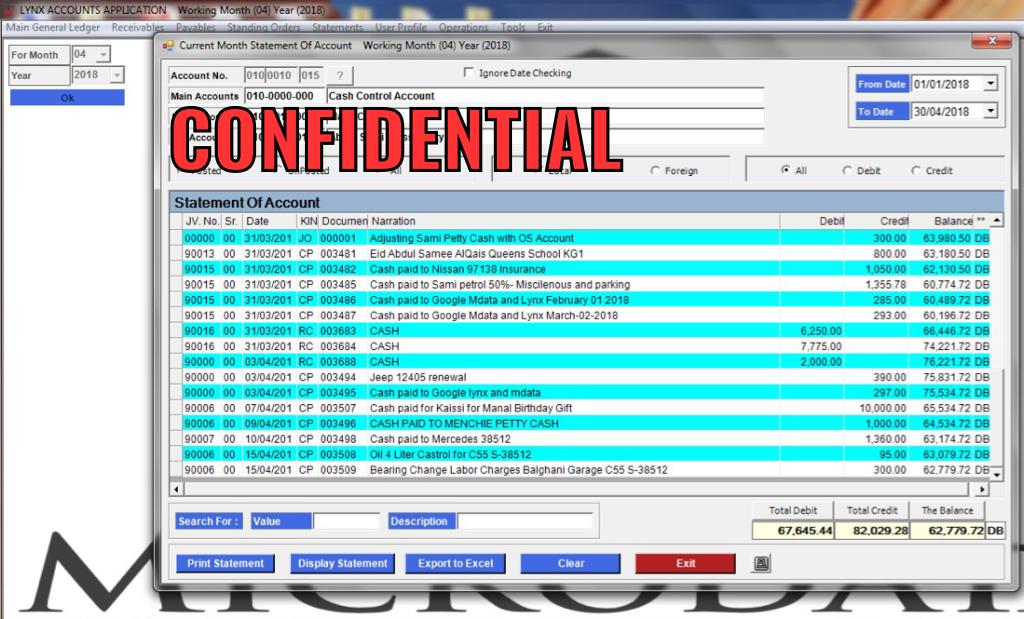Viewport: 1024px width, 619px height.
Task: Open the Statements menu
Action: [x=338, y=27]
